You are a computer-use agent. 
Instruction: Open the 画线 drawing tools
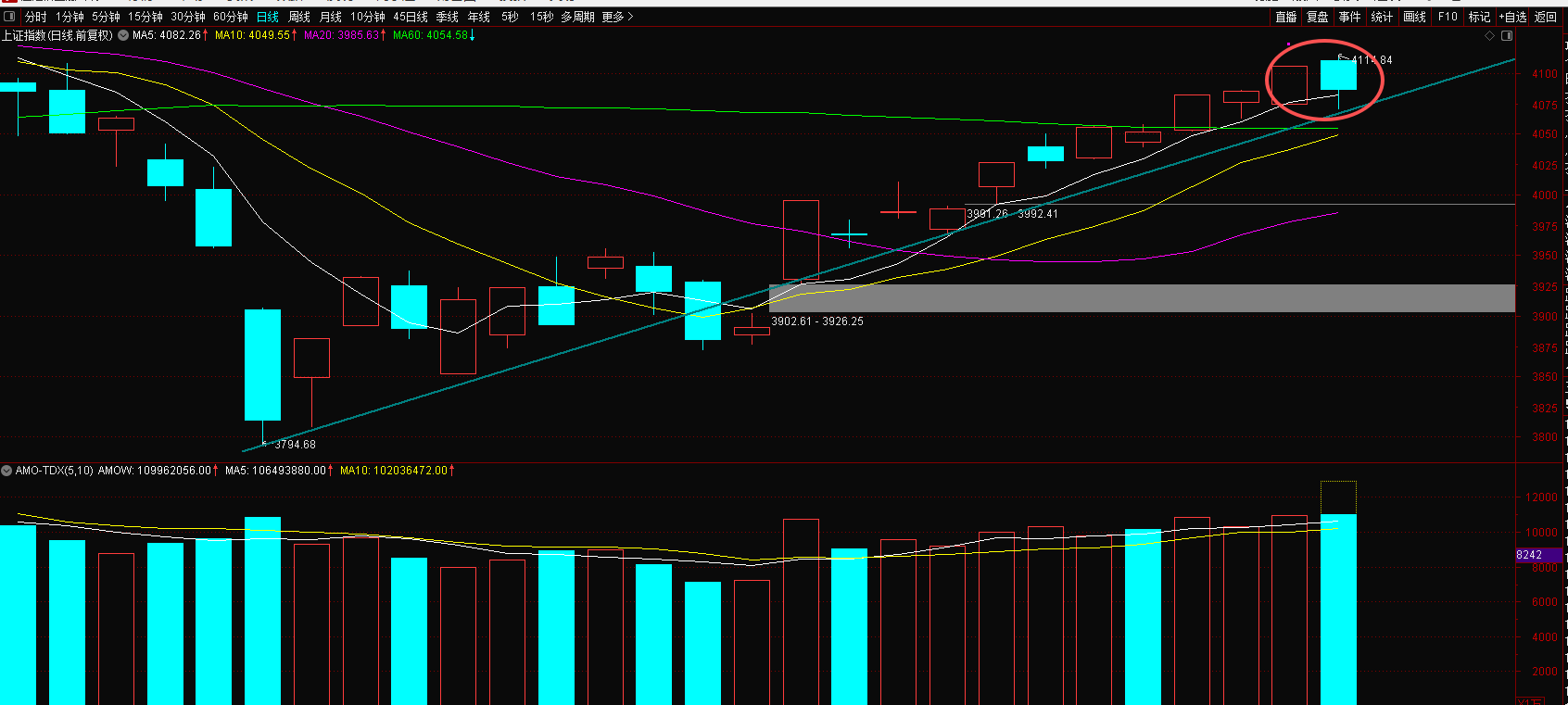tap(1414, 17)
